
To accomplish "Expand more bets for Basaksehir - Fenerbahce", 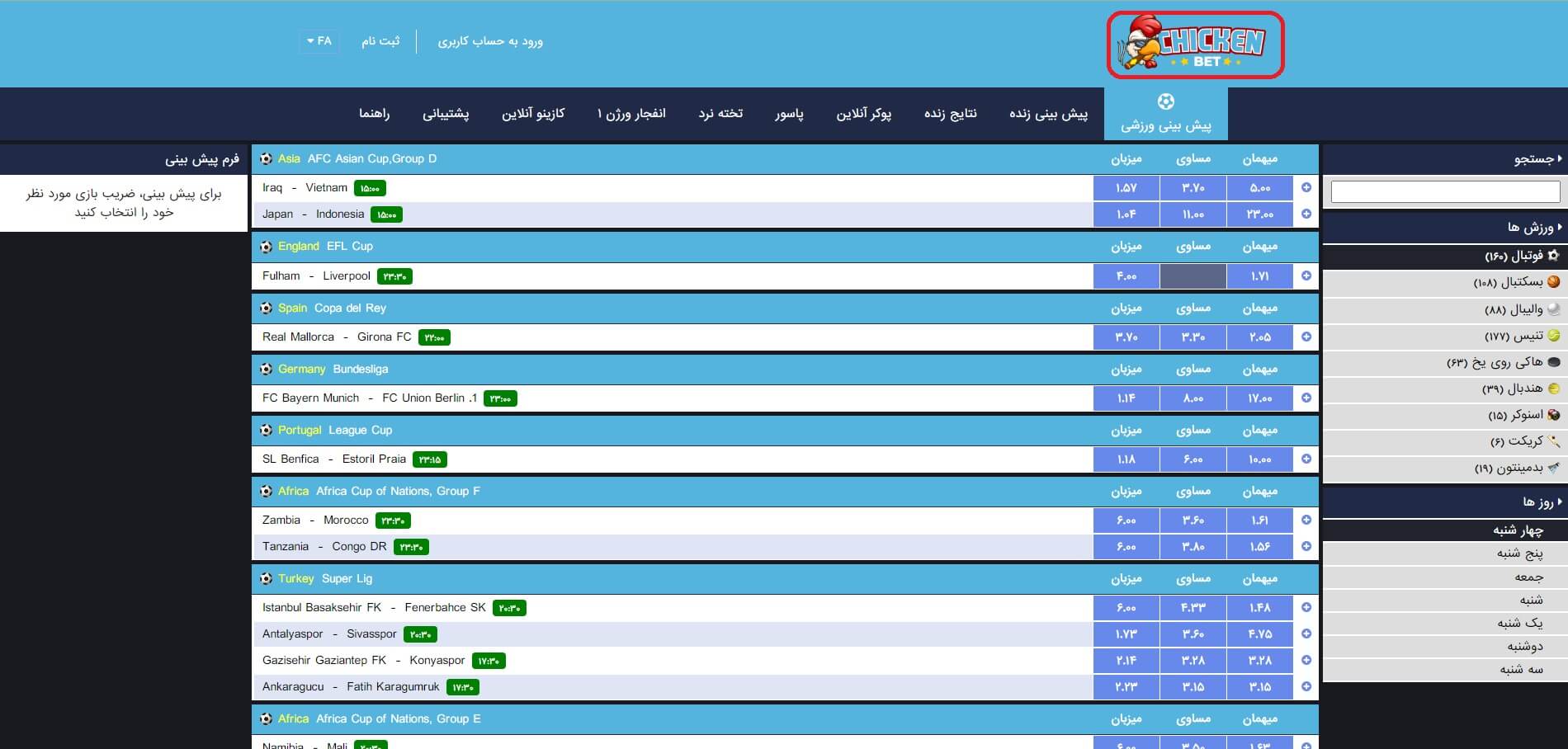I will 1306,607.
